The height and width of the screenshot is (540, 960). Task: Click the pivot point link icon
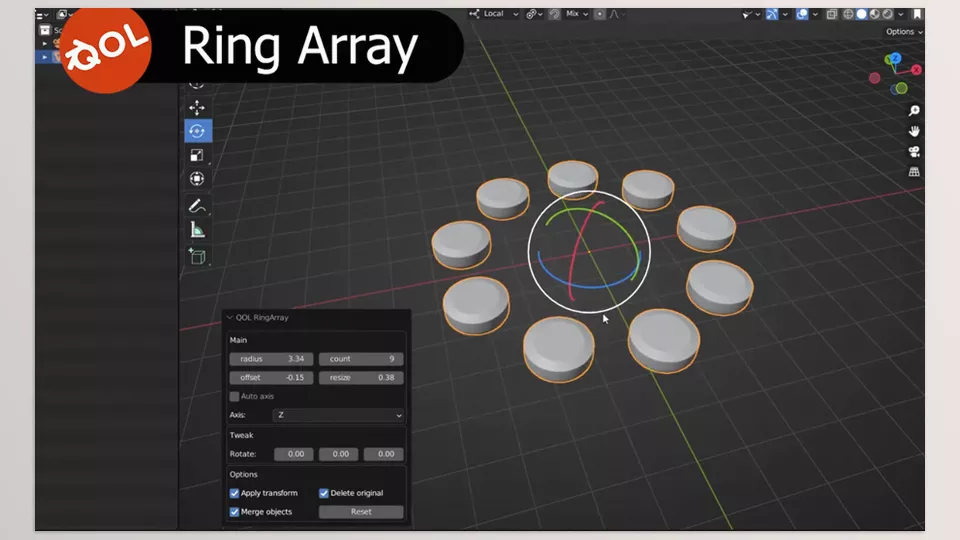click(x=531, y=14)
